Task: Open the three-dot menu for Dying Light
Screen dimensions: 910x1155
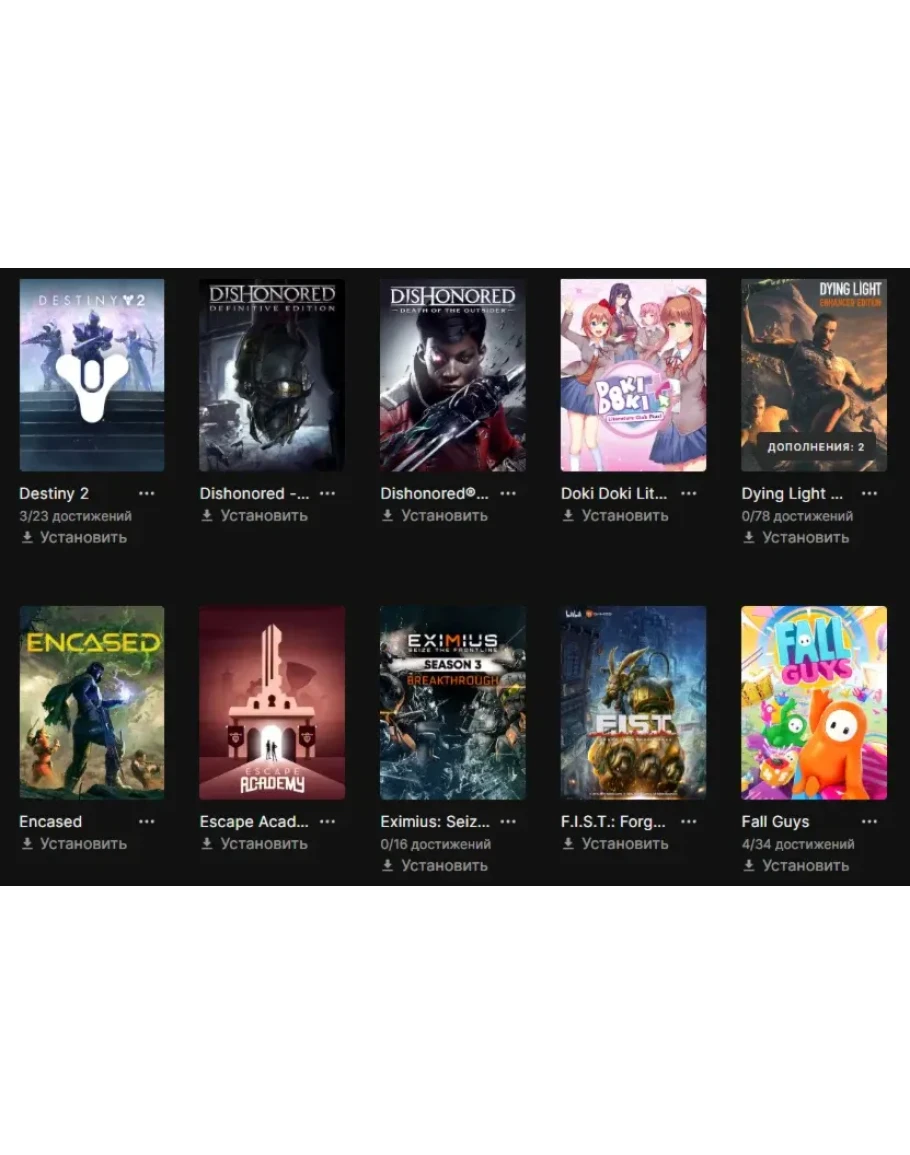Action: pos(869,494)
